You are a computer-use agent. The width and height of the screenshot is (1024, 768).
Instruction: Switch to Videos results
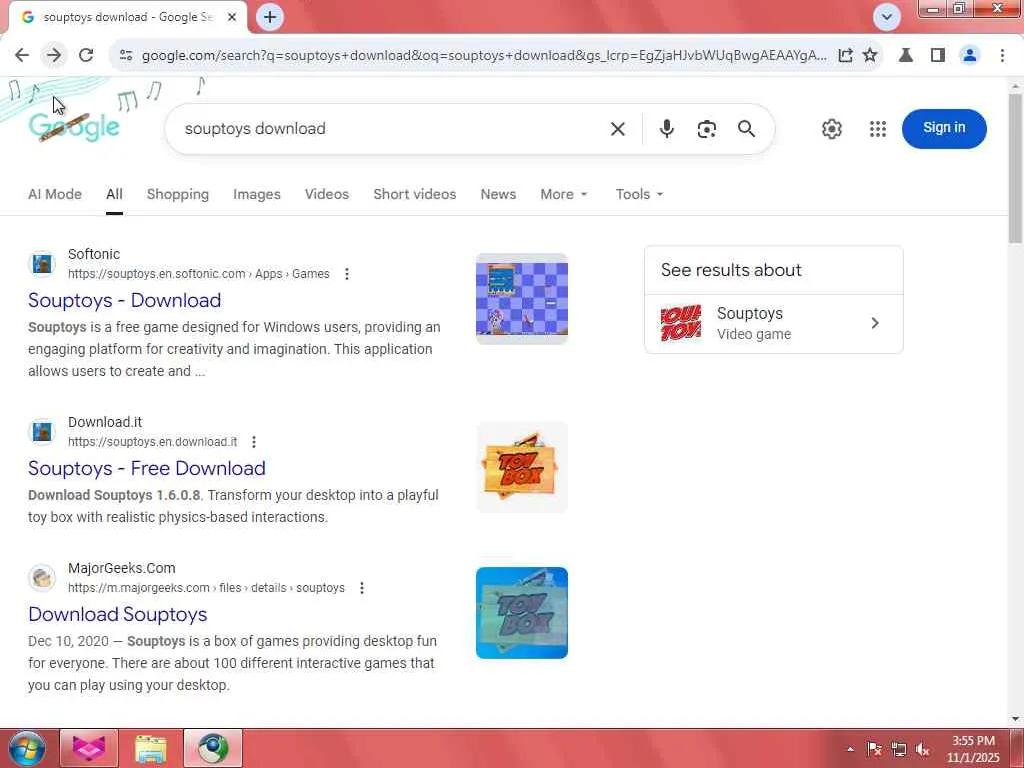[327, 194]
